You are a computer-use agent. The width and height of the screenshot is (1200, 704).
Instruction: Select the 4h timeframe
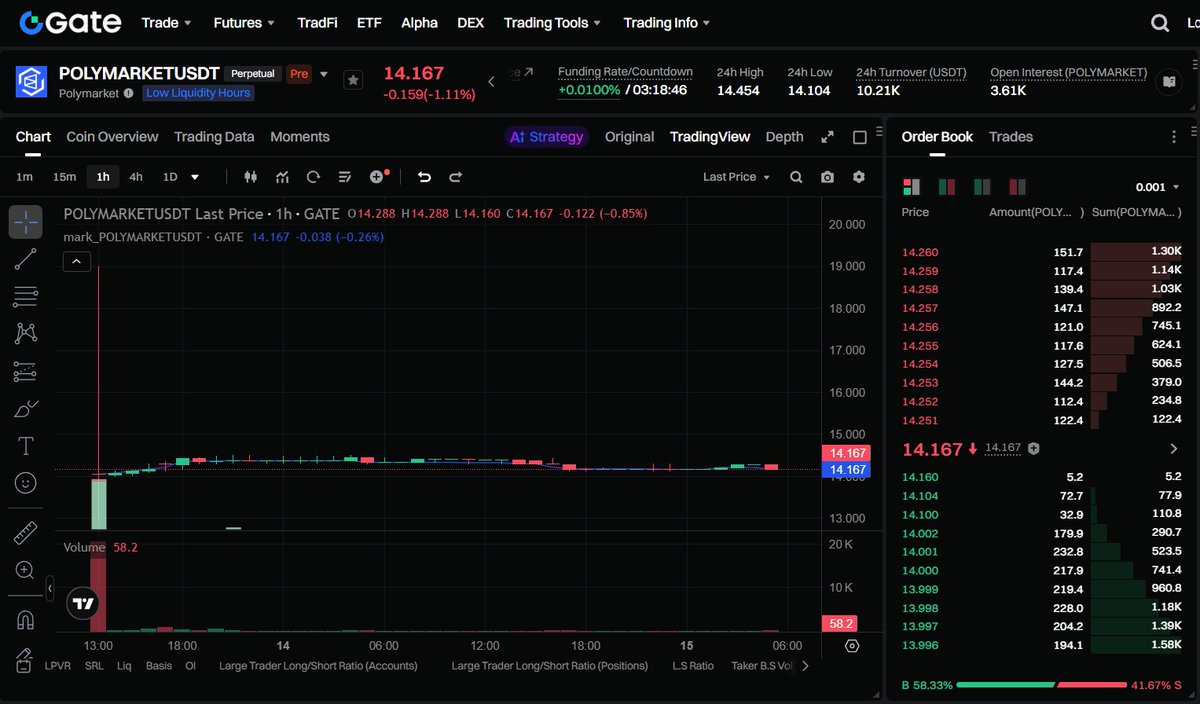tap(136, 177)
